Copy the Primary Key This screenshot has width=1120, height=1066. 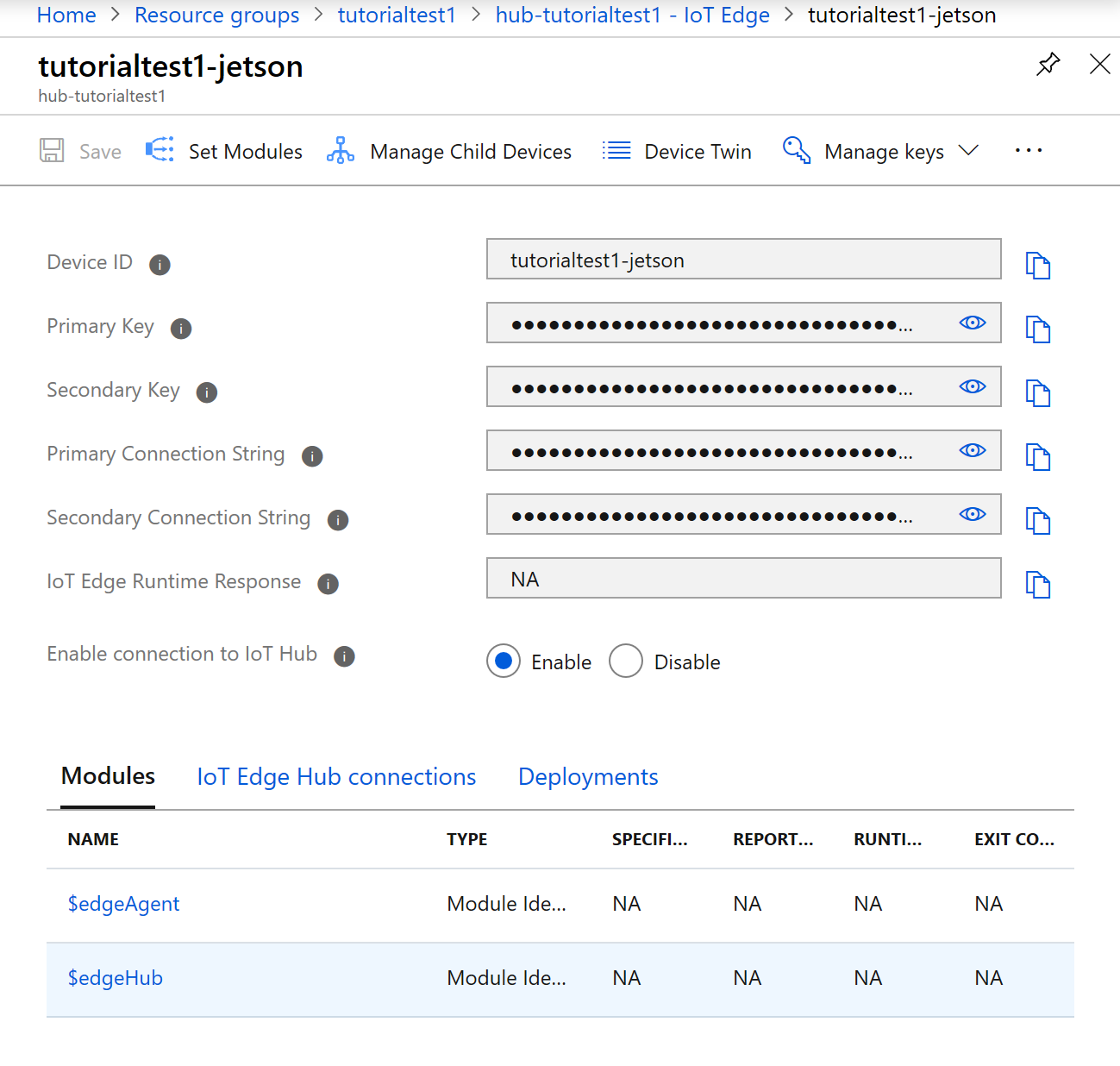pyautogui.click(x=1038, y=329)
